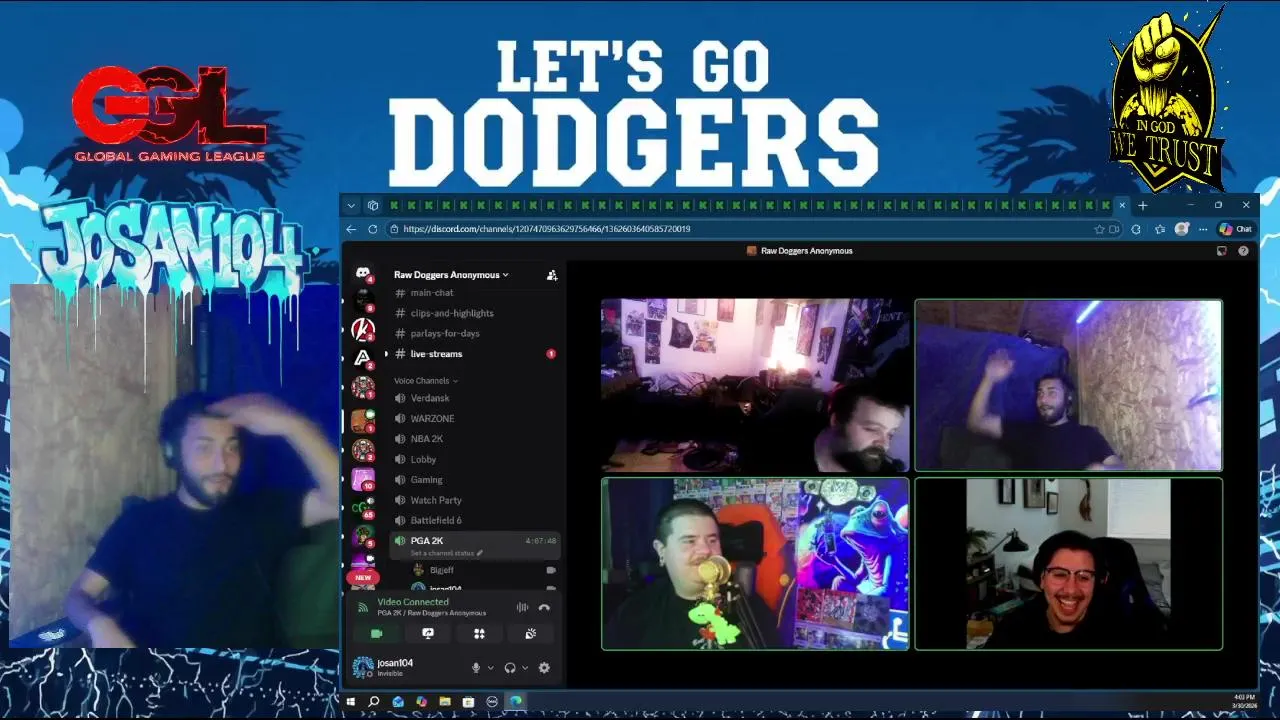The width and height of the screenshot is (1280, 720).
Task: Open output device dropdown arrow beside headphones
Action: tap(525, 668)
